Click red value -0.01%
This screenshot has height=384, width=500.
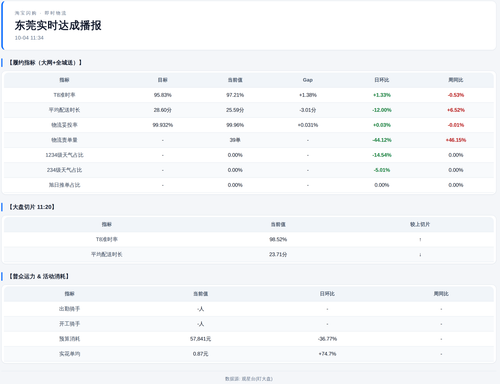click(x=456, y=125)
